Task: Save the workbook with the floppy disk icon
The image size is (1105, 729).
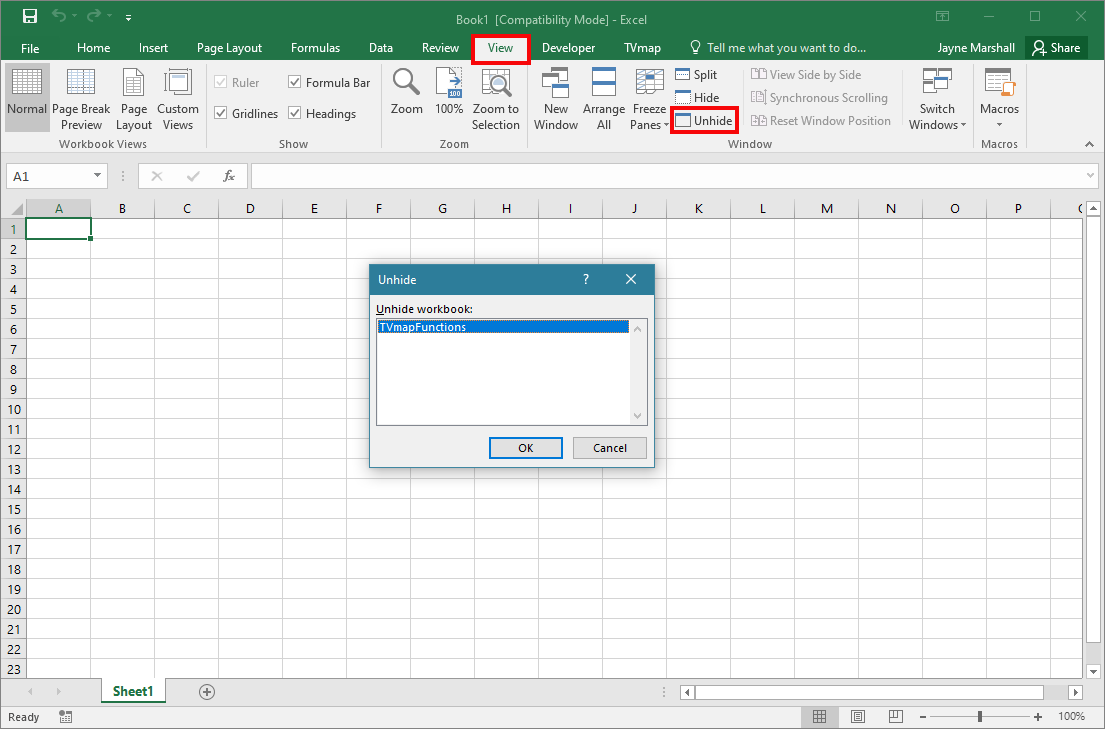Action: [30, 16]
